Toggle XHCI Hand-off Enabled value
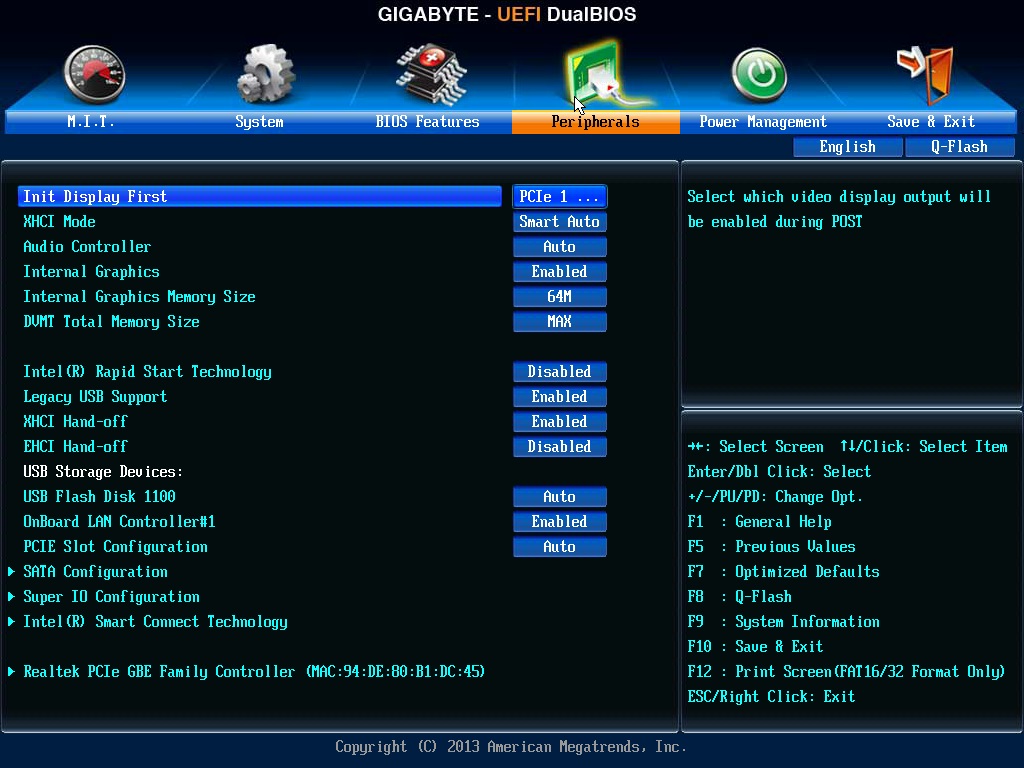 (560, 421)
